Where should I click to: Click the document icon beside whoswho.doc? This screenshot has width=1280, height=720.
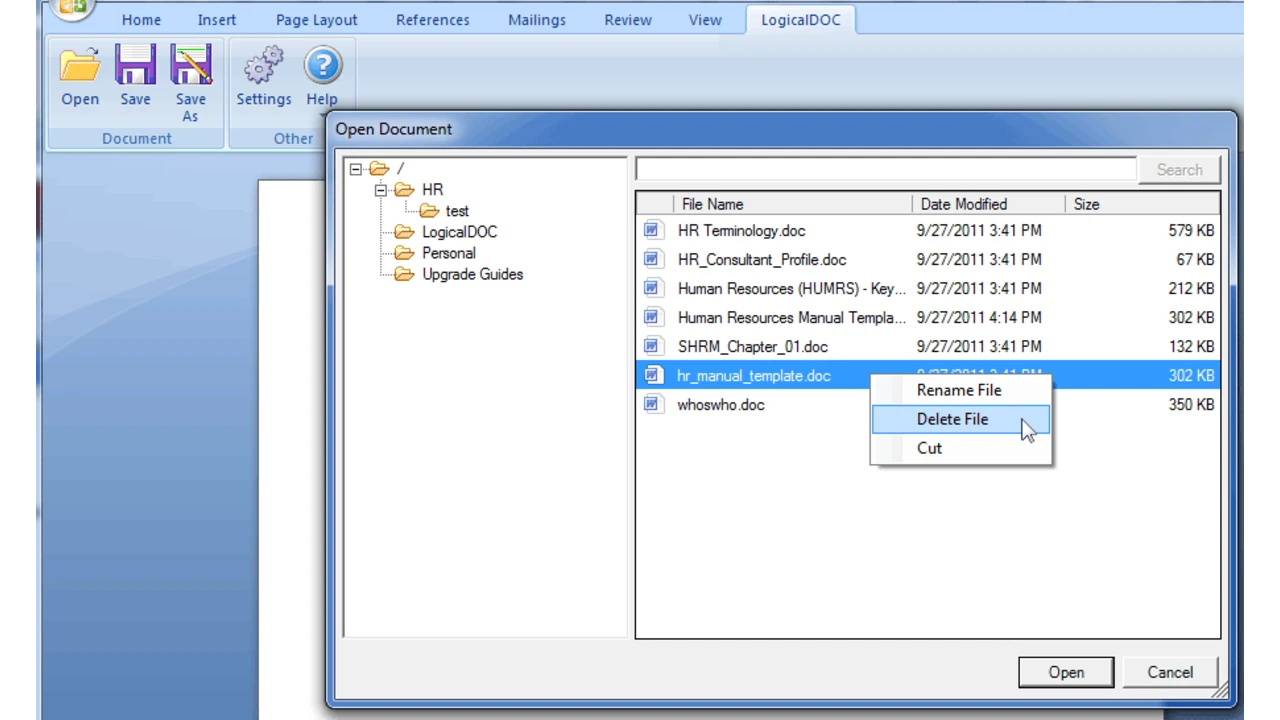(x=652, y=404)
